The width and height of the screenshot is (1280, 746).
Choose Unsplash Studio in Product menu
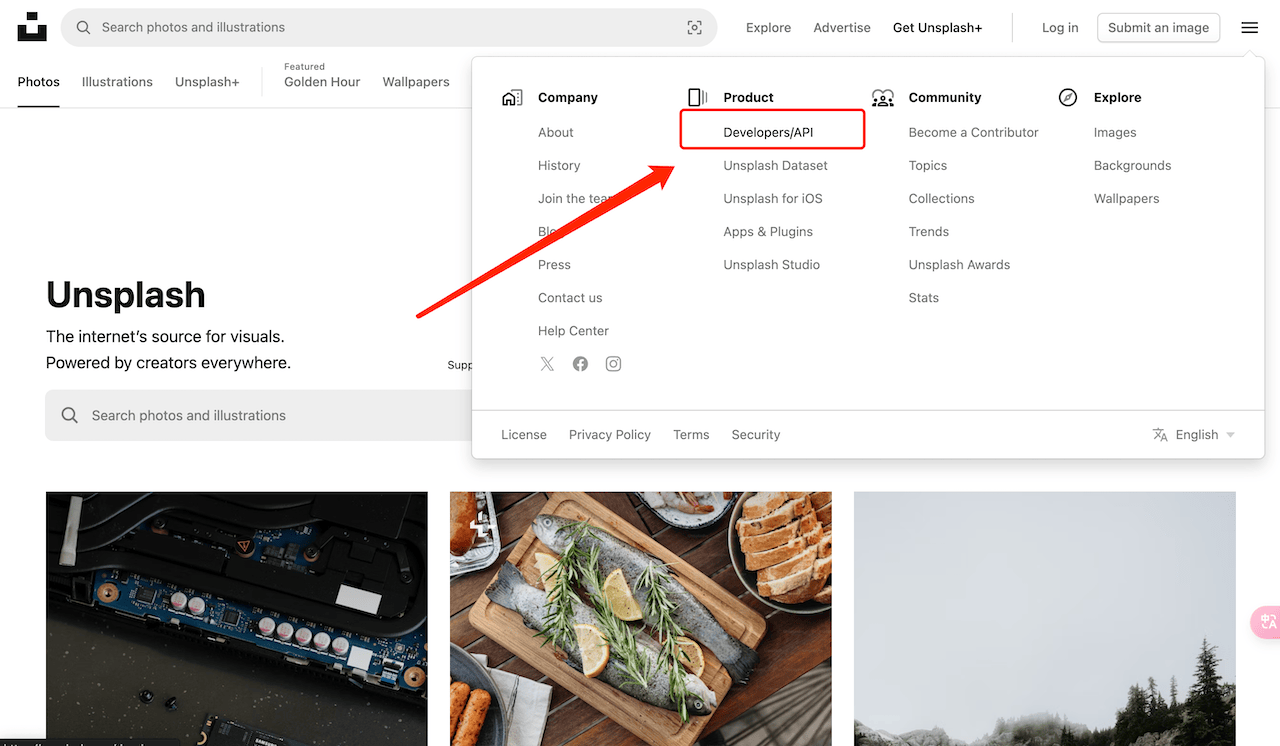(772, 265)
